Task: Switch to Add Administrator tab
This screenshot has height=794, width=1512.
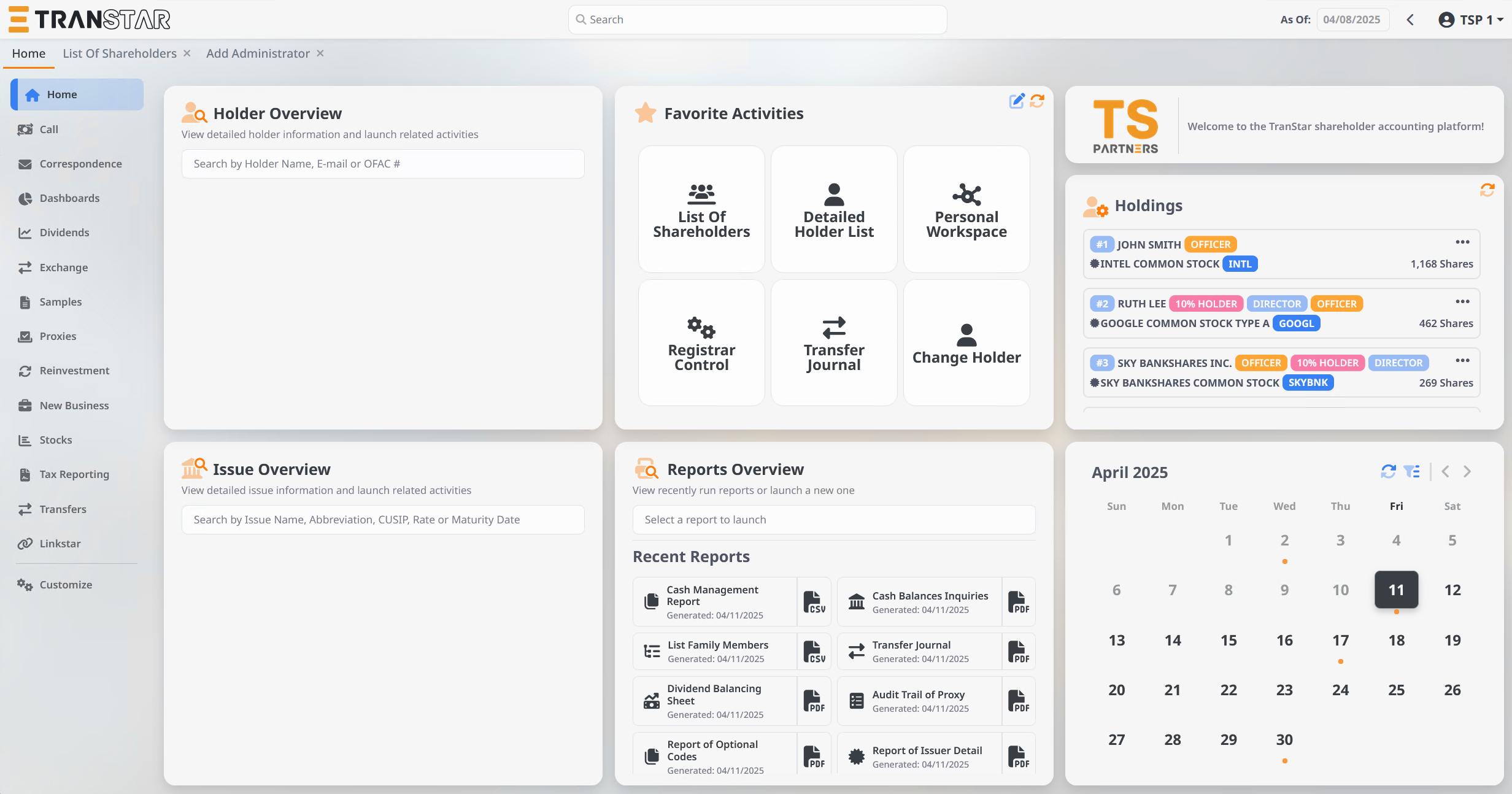Action: click(x=258, y=53)
